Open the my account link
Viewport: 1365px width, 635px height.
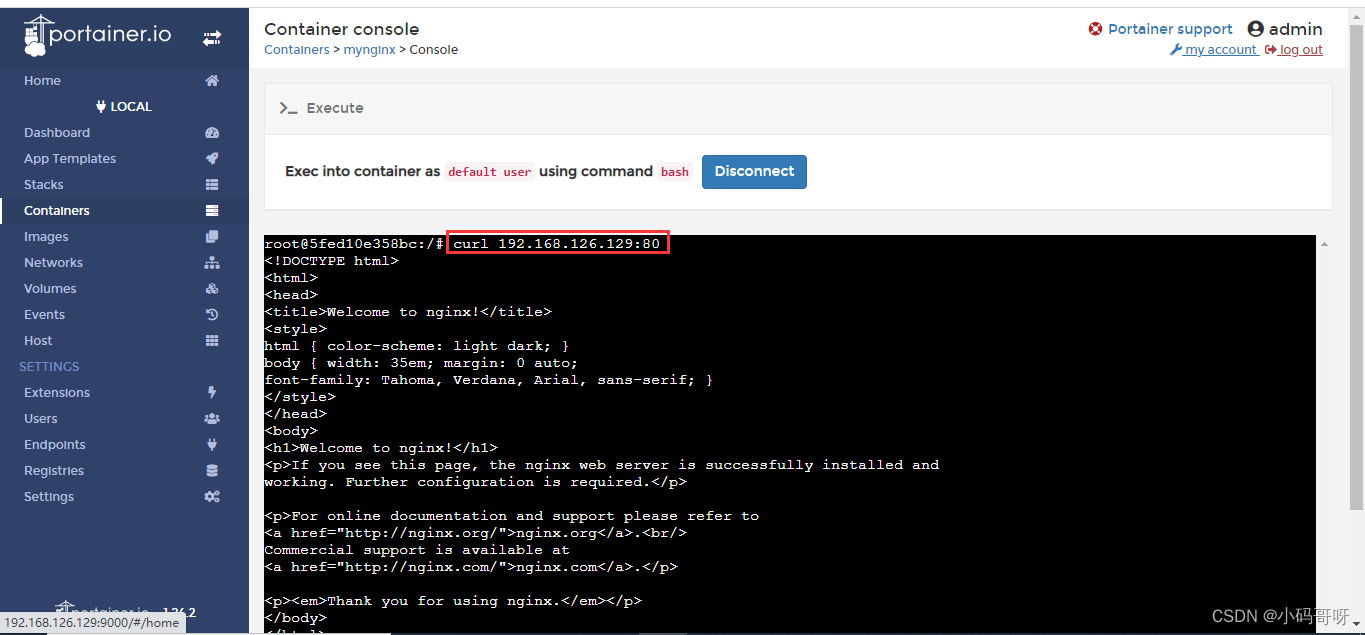(x=1214, y=50)
